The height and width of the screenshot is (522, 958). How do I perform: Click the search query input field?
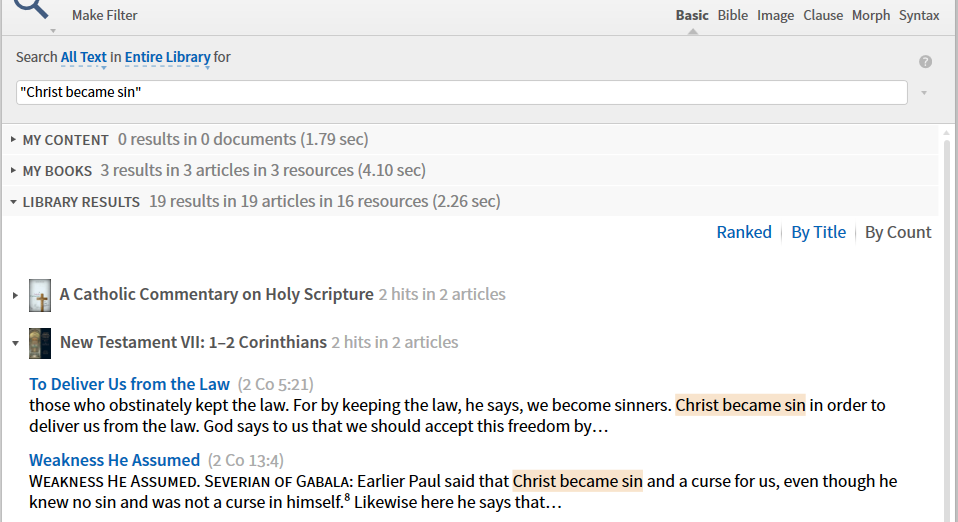[460, 93]
